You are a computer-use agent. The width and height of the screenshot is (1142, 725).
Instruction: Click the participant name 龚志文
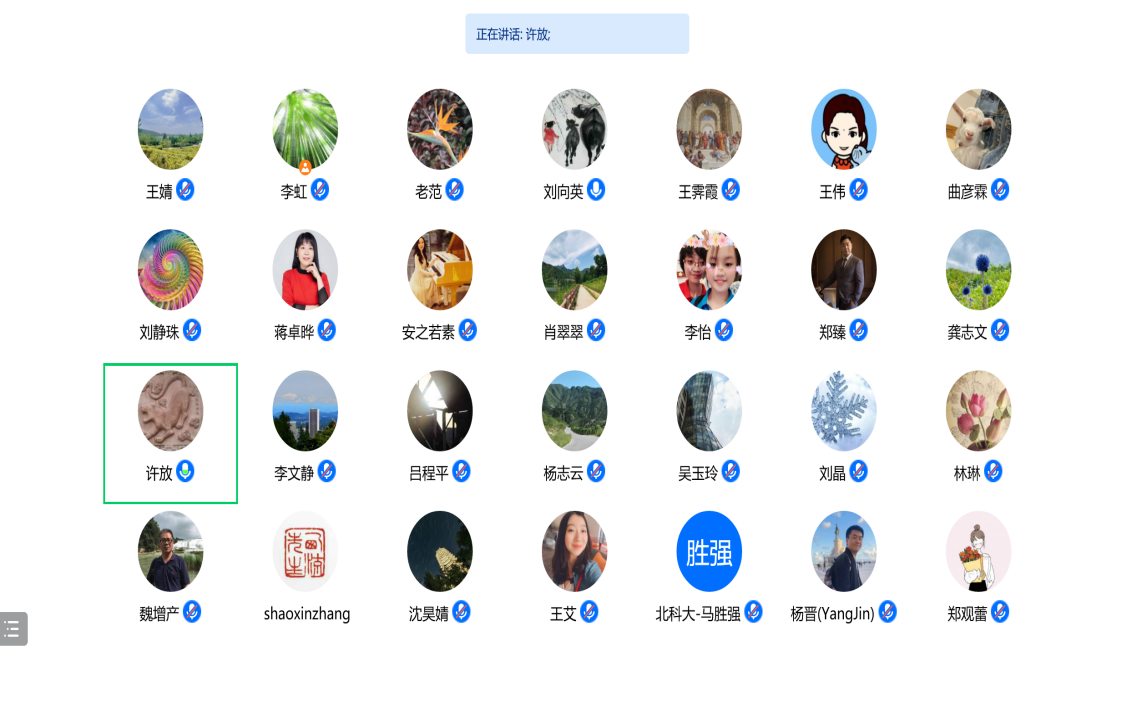point(966,332)
